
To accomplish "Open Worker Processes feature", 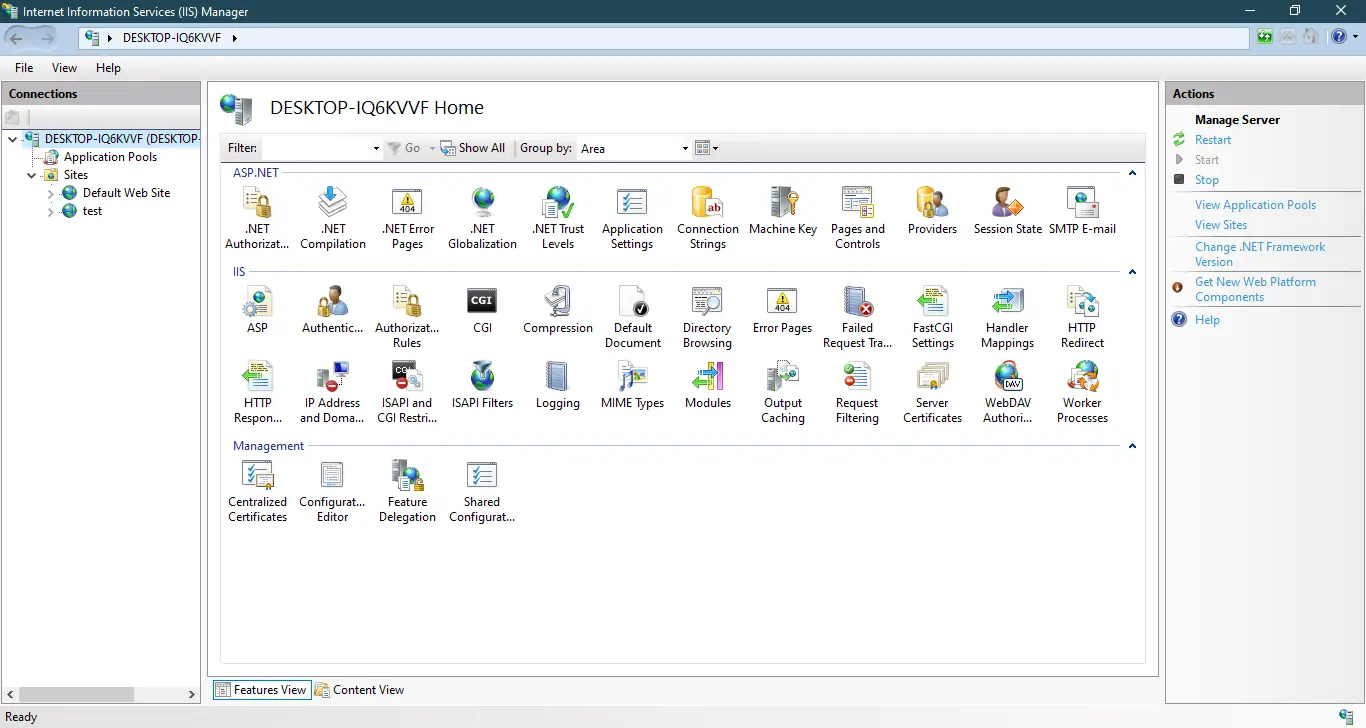I will click(x=1082, y=392).
